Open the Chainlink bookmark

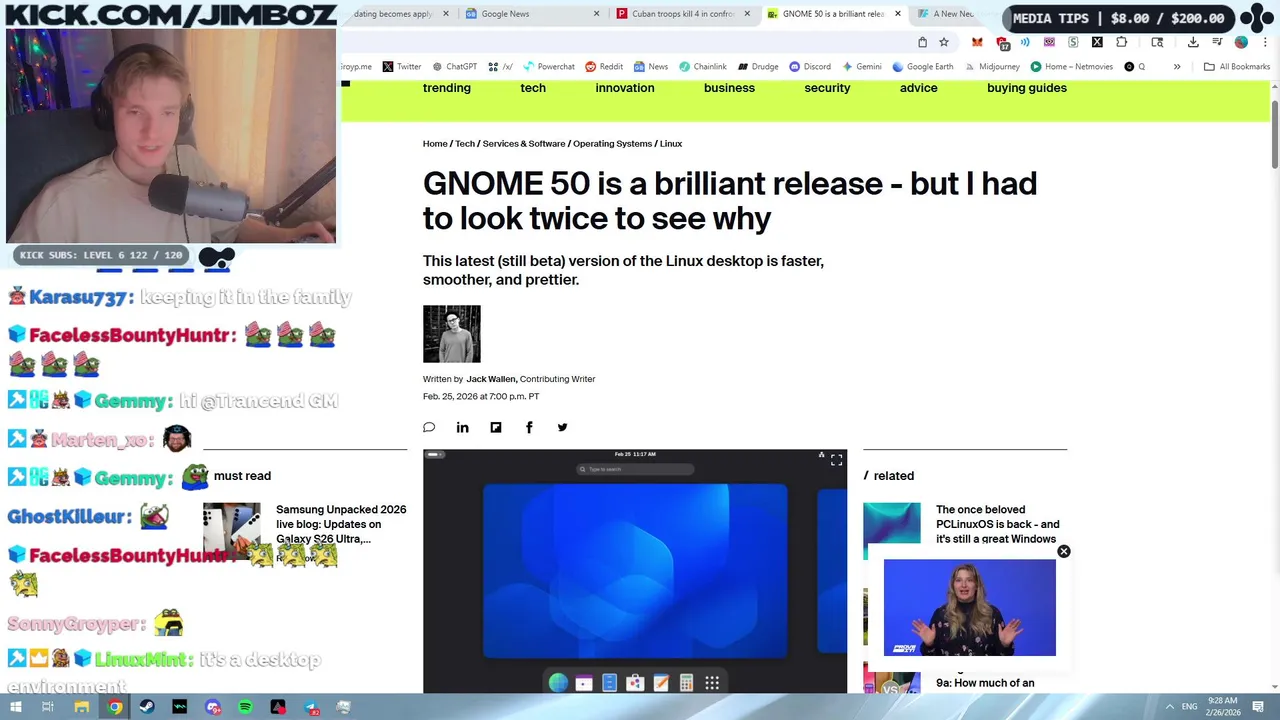(703, 67)
